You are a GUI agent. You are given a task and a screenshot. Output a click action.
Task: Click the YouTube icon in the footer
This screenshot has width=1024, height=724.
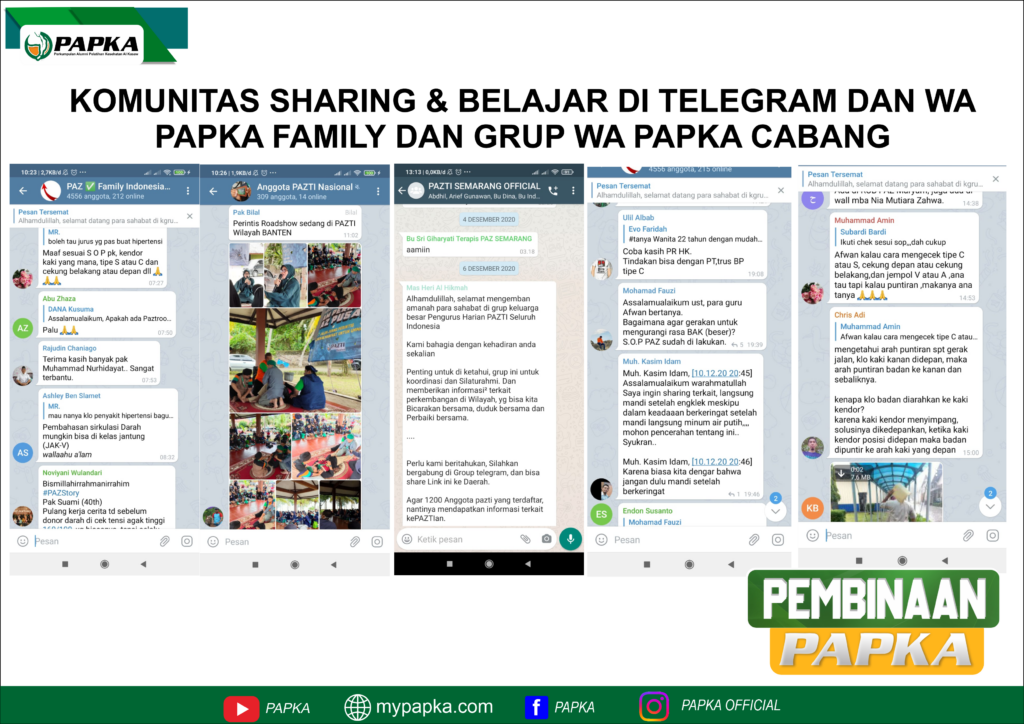pos(241,708)
